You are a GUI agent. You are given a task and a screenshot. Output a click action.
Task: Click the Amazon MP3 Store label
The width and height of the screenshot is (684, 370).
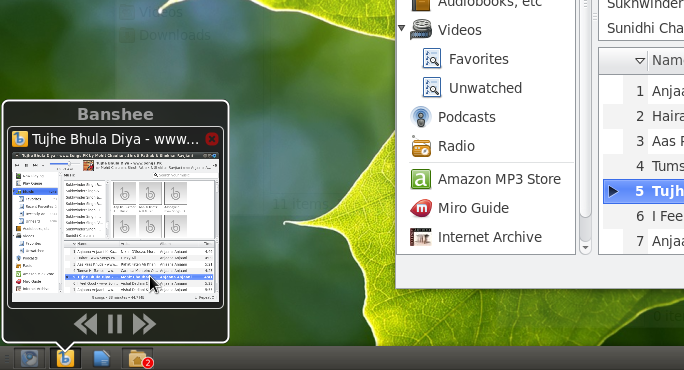click(499, 179)
